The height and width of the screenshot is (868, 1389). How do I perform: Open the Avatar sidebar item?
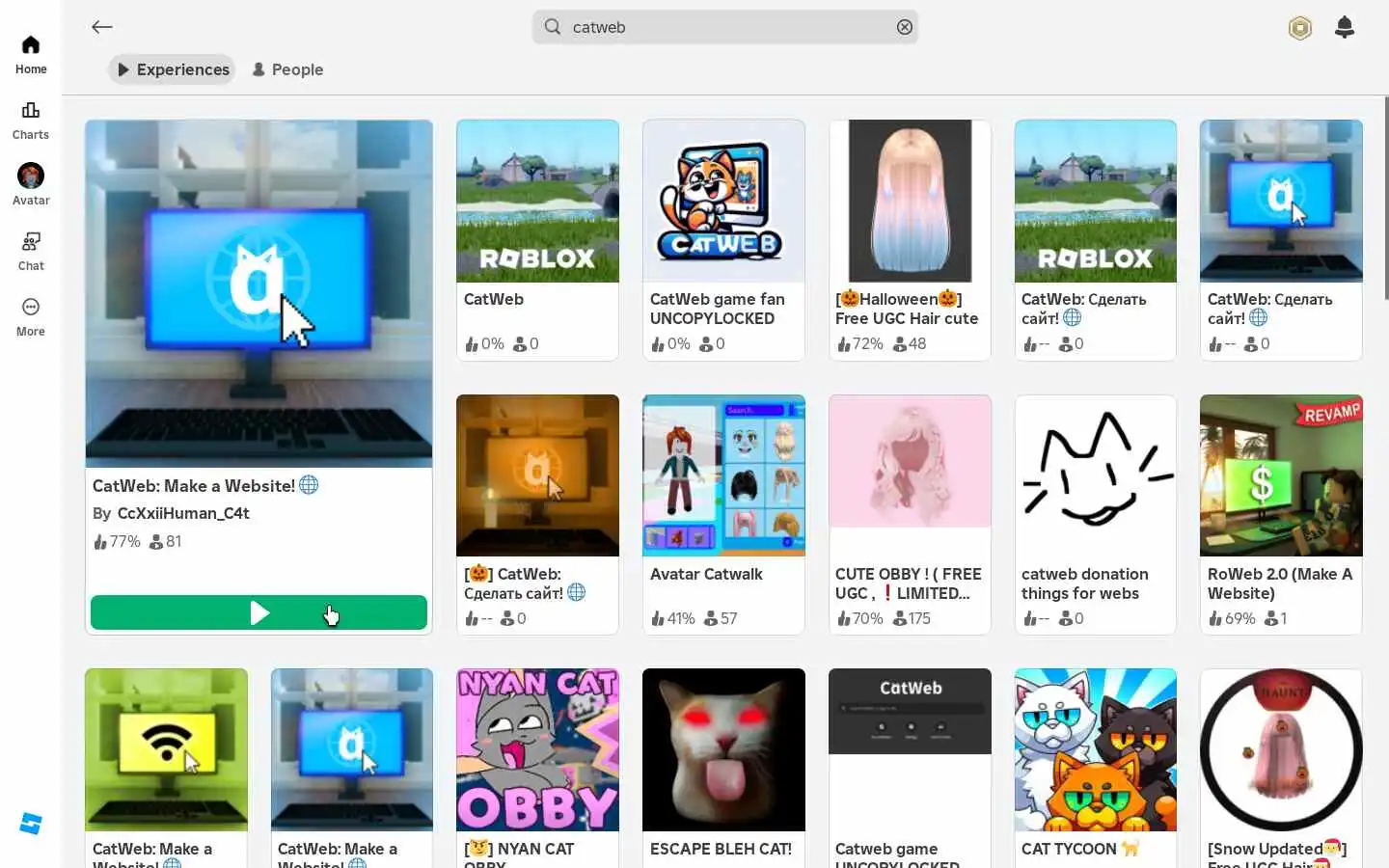[31, 185]
